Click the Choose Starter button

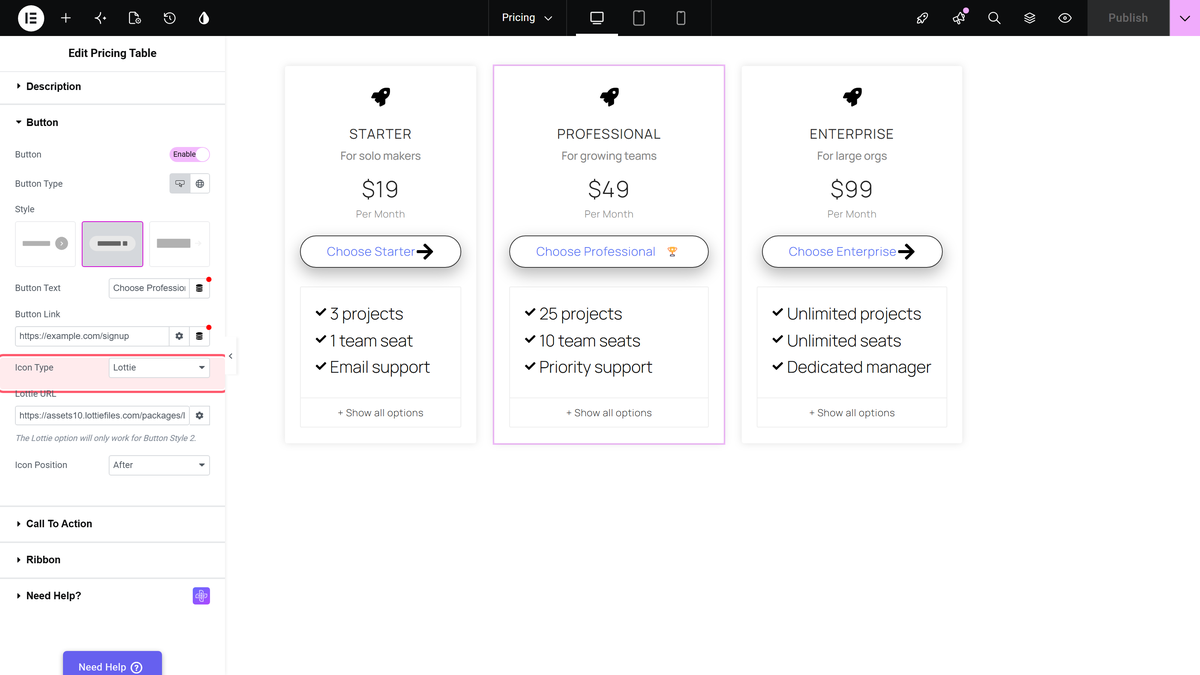click(x=380, y=252)
